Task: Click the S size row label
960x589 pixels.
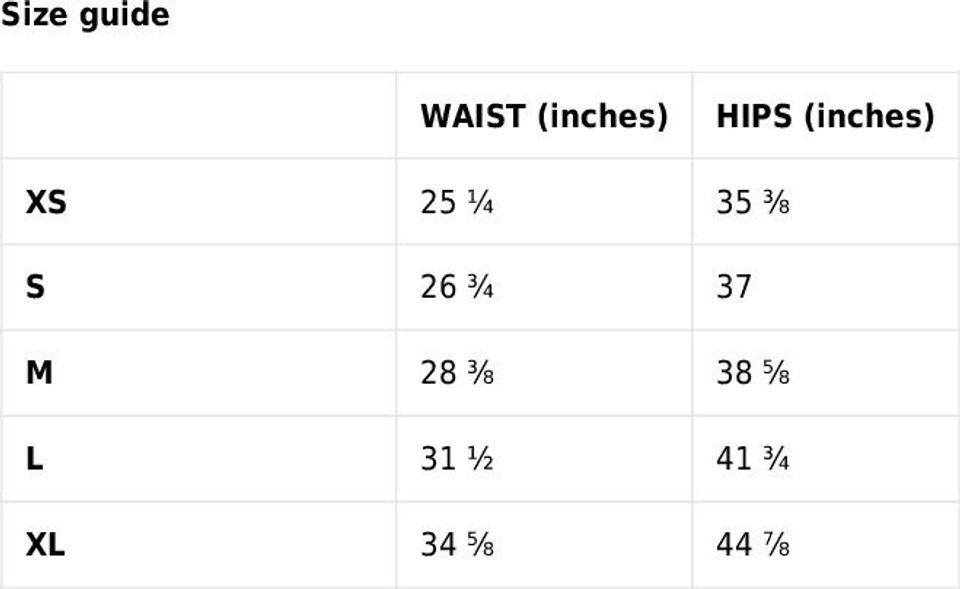Action: point(35,288)
